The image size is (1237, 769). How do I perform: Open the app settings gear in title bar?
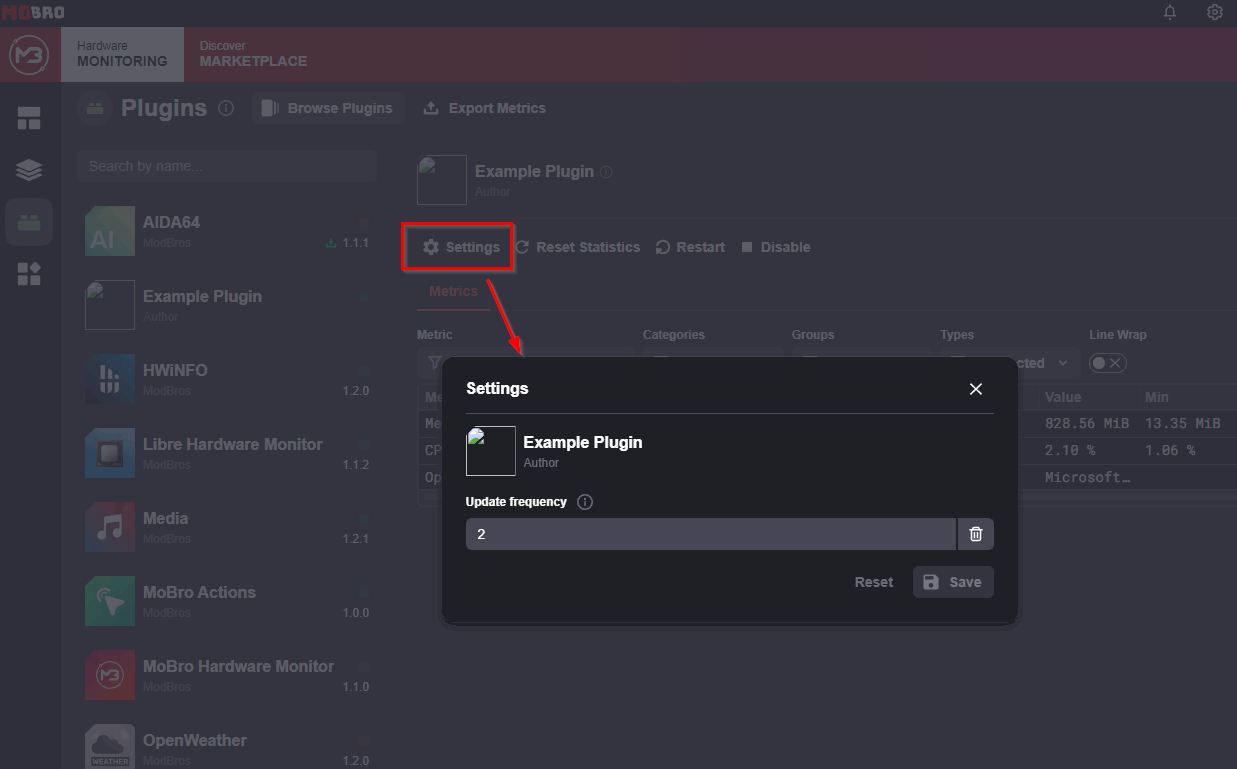[x=1215, y=12]
